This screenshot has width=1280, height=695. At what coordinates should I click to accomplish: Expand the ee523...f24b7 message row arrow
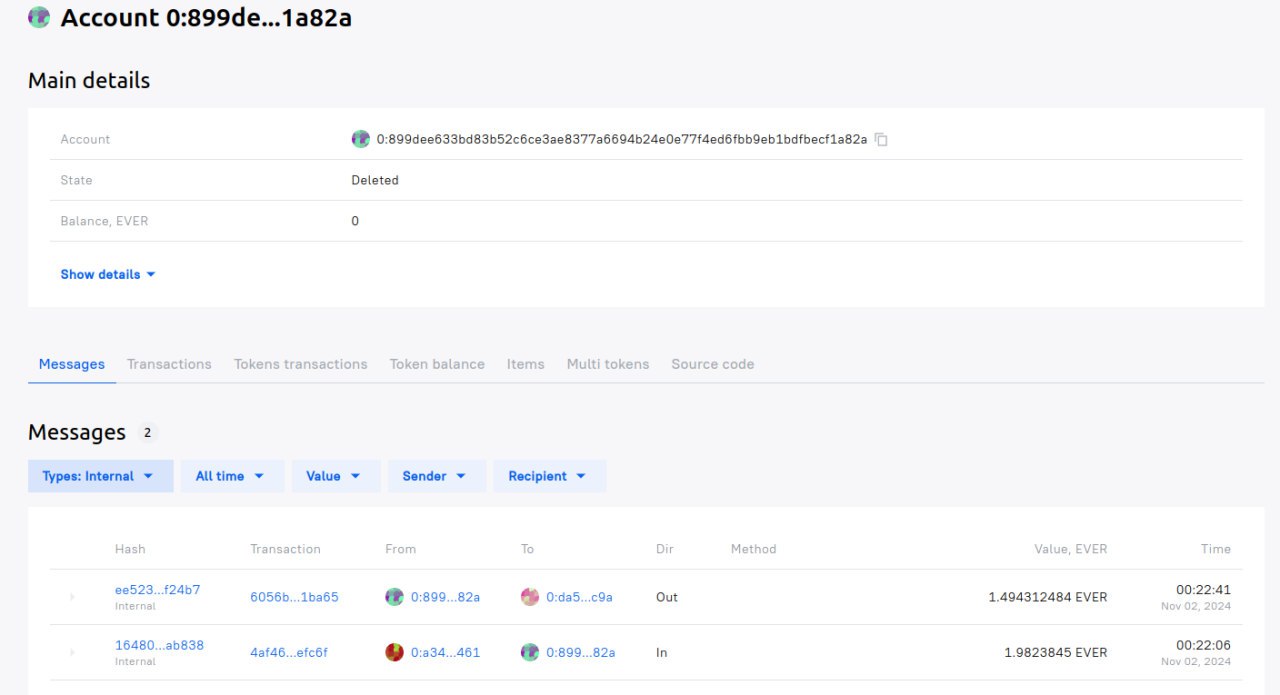tap(72, 597)
